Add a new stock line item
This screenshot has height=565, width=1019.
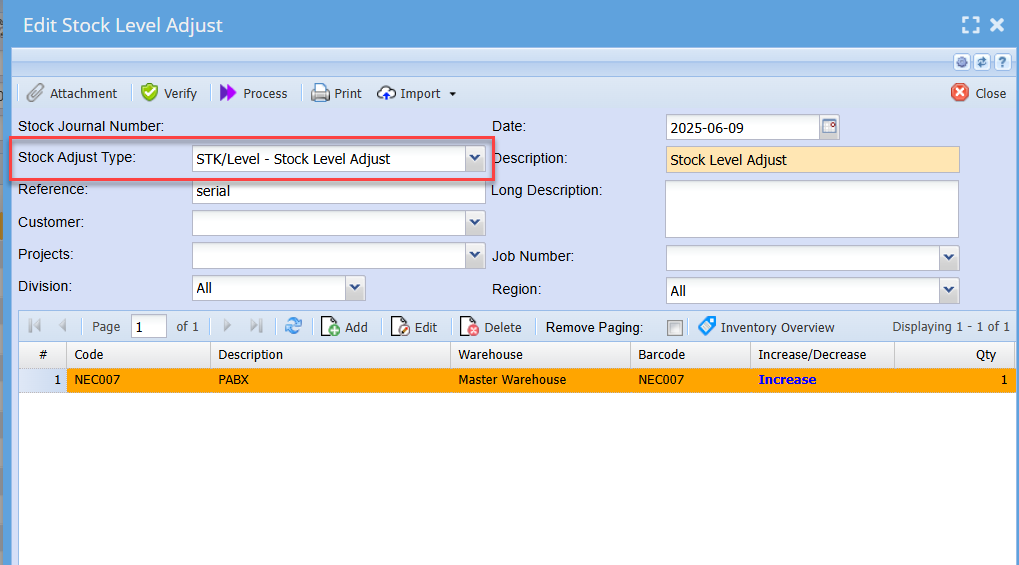click(x=344, y=327)
